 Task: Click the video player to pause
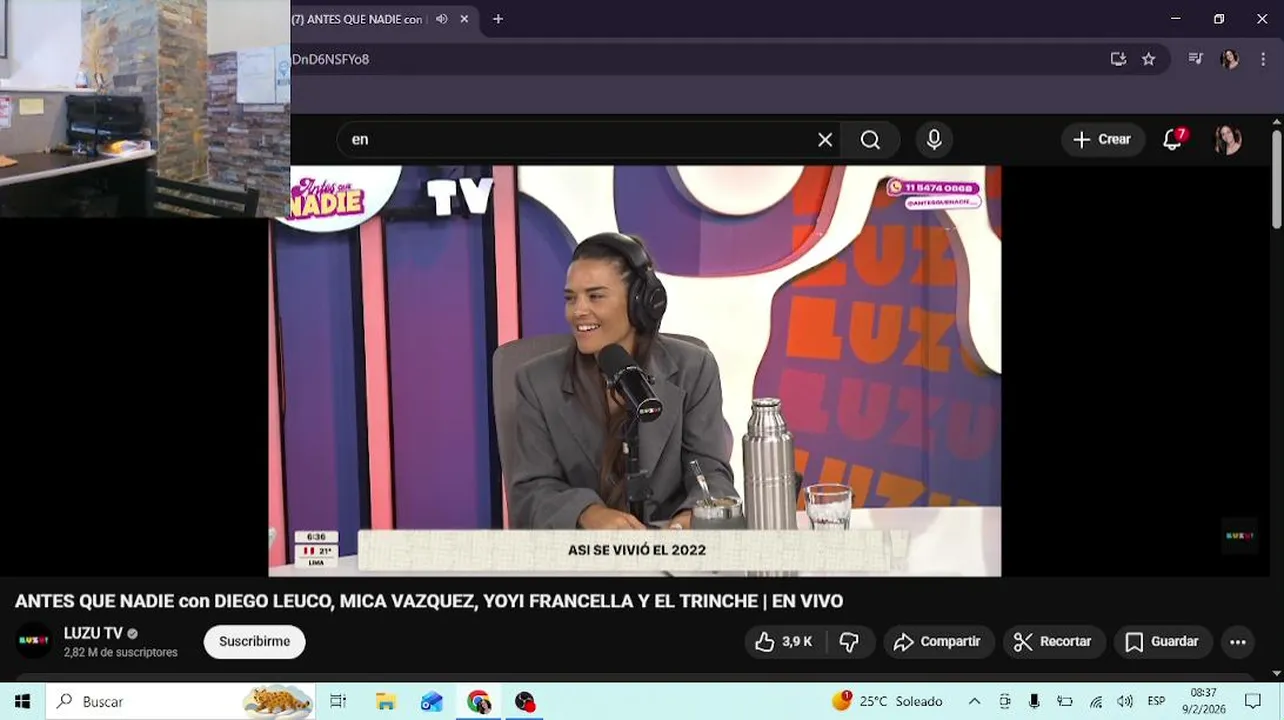click(634, 370)
